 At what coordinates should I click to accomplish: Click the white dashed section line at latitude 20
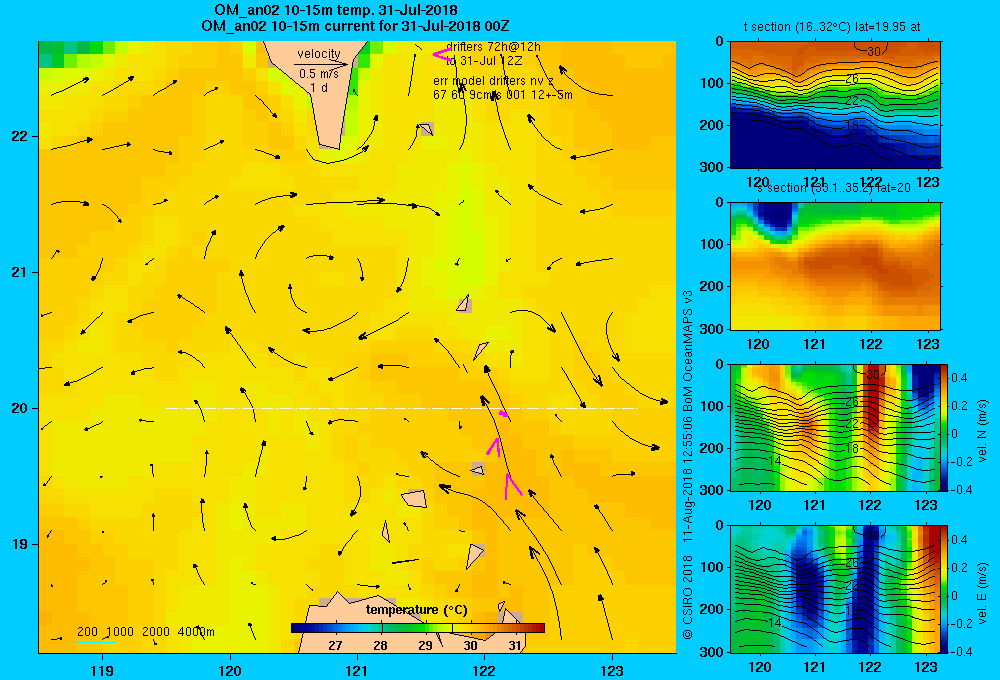click(401, 408)
